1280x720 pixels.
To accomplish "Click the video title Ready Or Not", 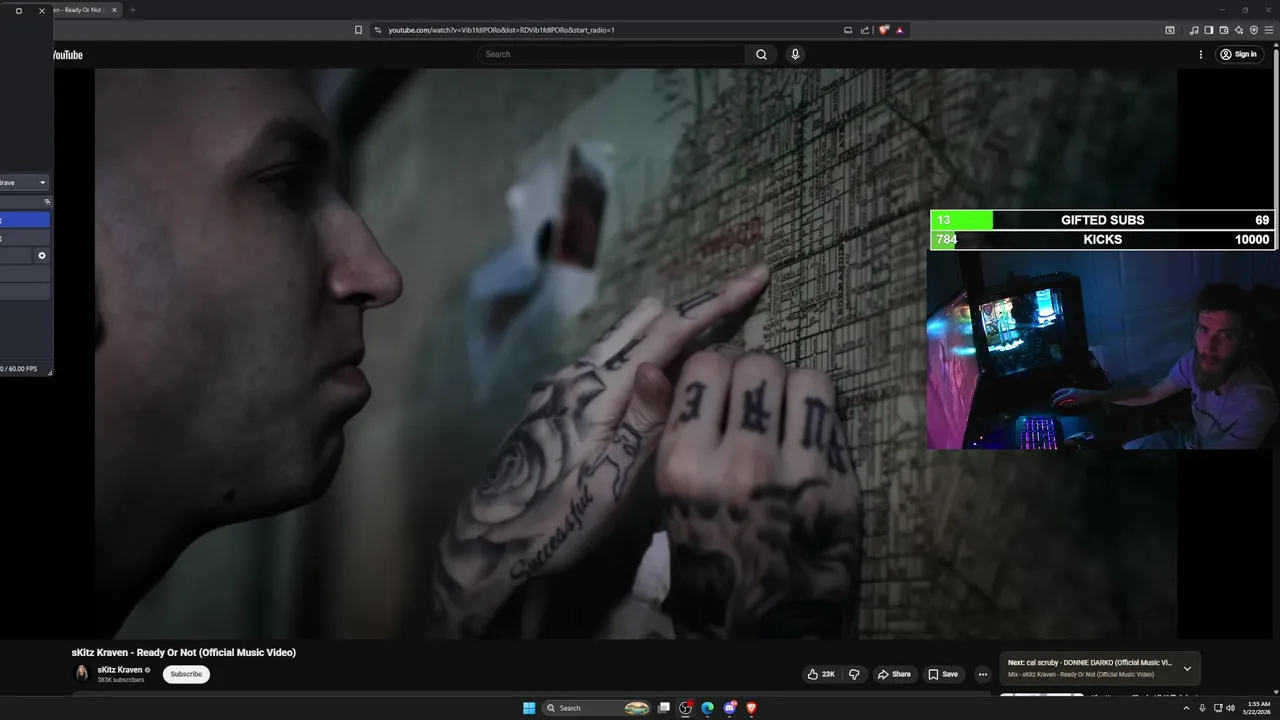I will 184,653.
